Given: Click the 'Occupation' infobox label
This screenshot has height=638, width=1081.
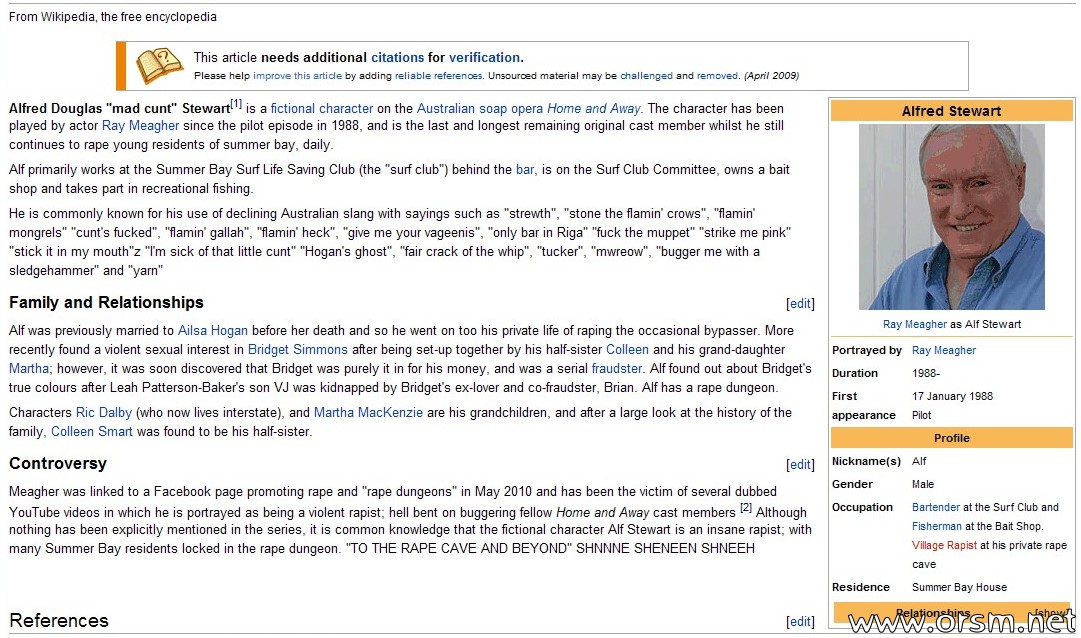Looking at the screenshot, I should [862, 508].
